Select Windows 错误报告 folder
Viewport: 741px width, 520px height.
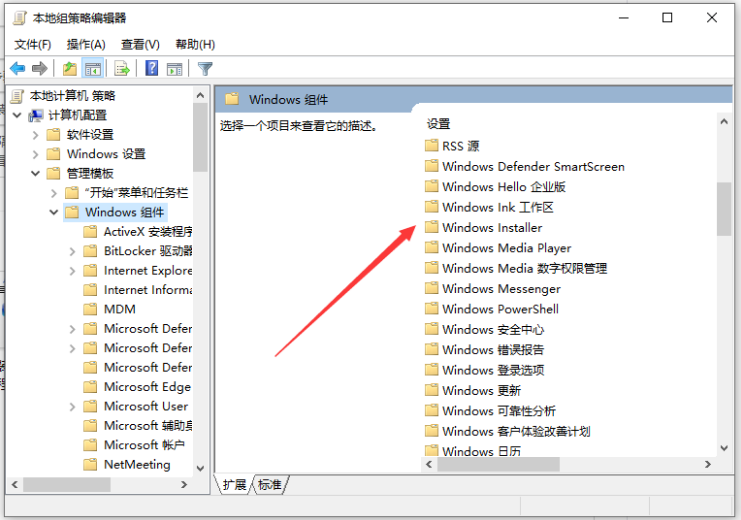484,349
